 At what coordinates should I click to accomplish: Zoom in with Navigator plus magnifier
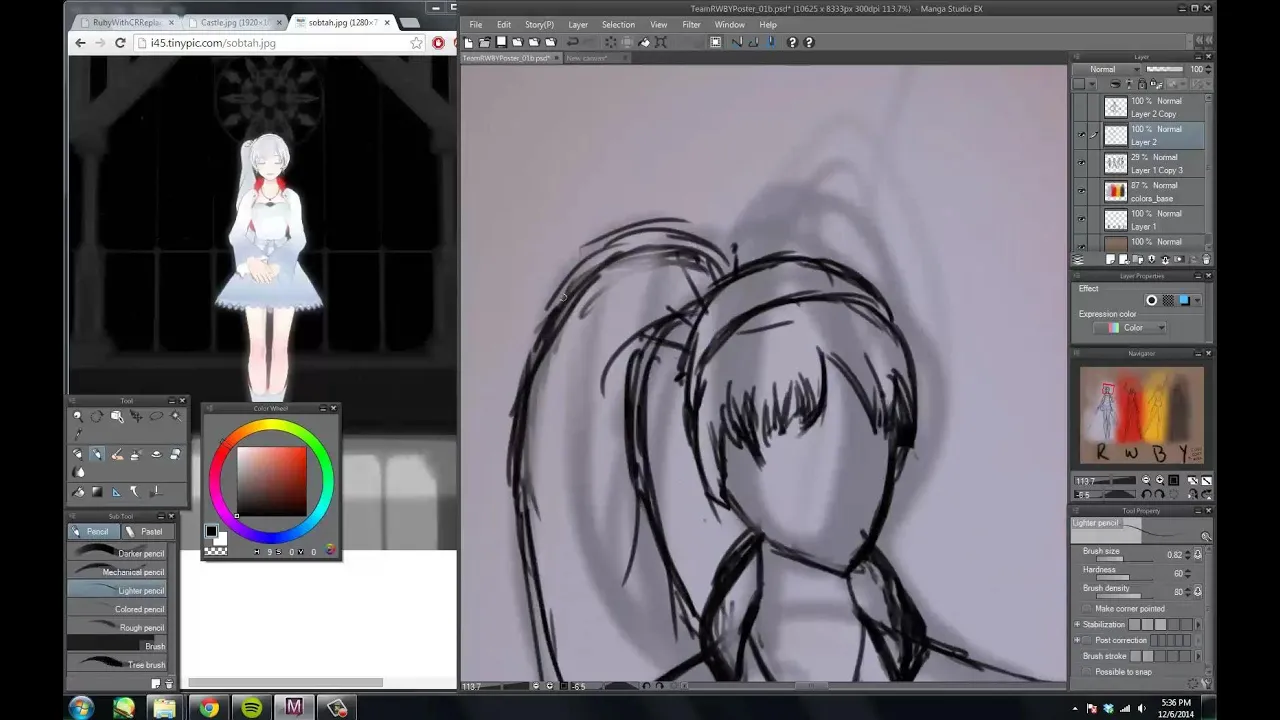point(1160,480)
